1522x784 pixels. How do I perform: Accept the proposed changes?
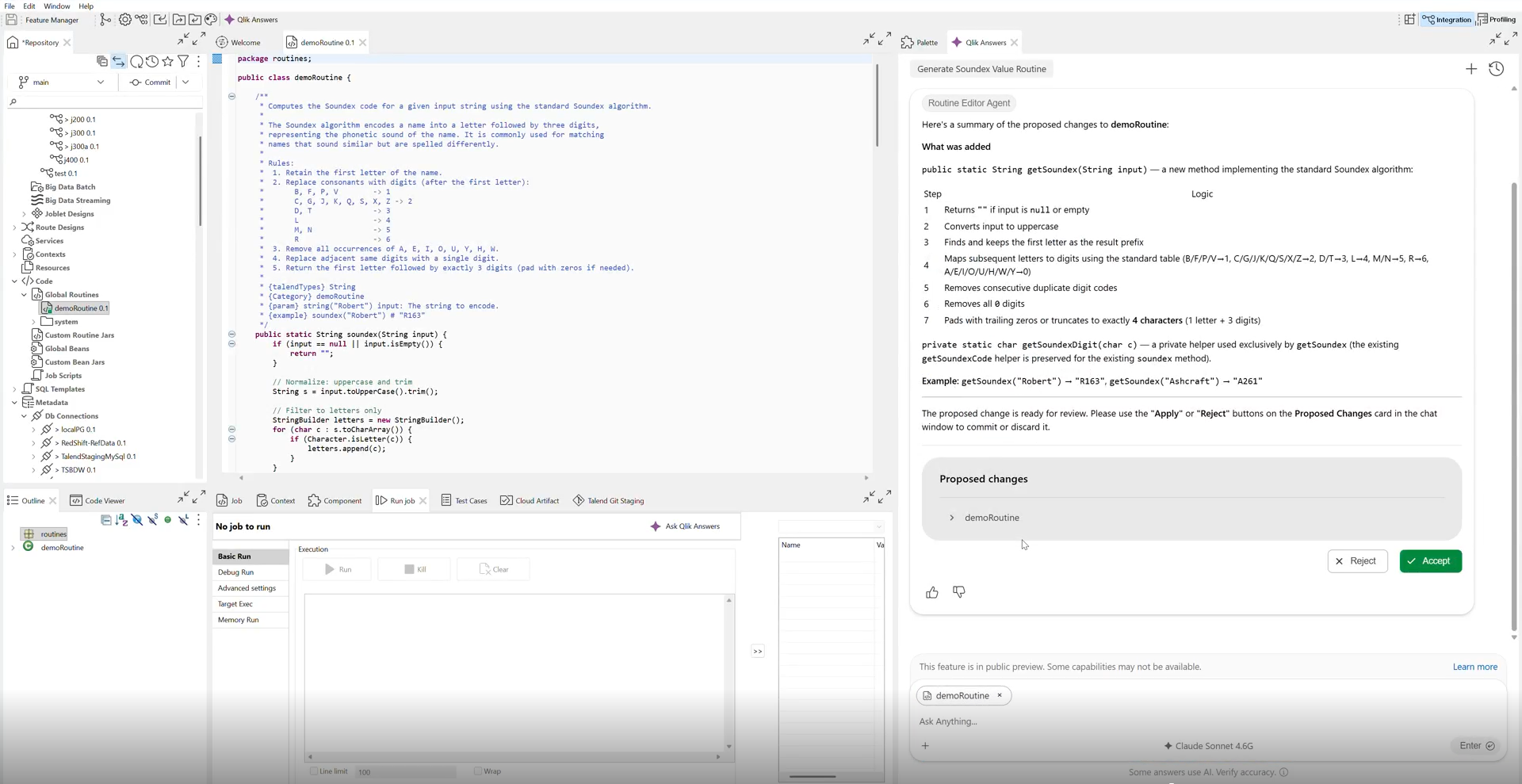(1430, 561)
